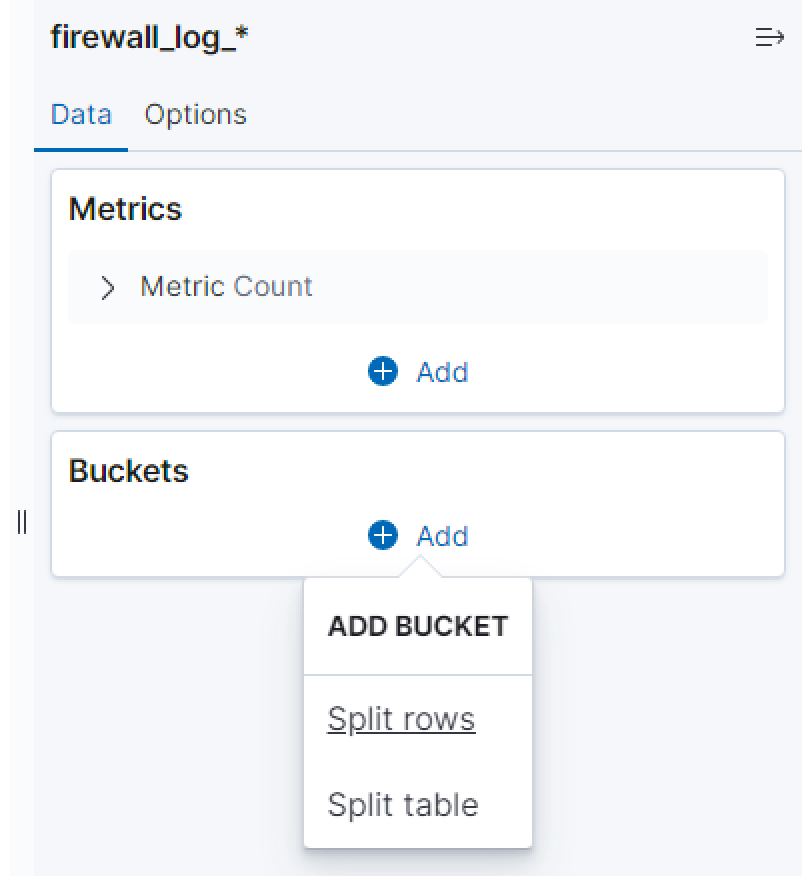The width and height of the screenshot is (802, 876).
Task: Click the plus icon in the Metrics panel
Action: [383, 372]
